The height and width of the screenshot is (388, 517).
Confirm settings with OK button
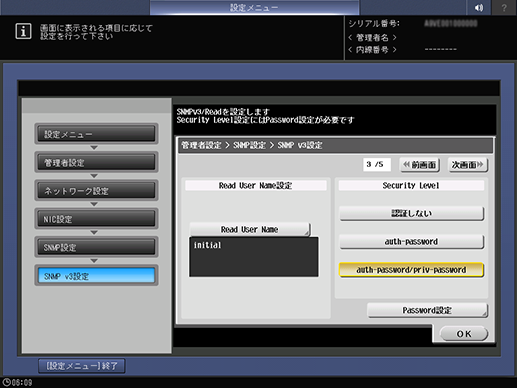tap(464, 334)
